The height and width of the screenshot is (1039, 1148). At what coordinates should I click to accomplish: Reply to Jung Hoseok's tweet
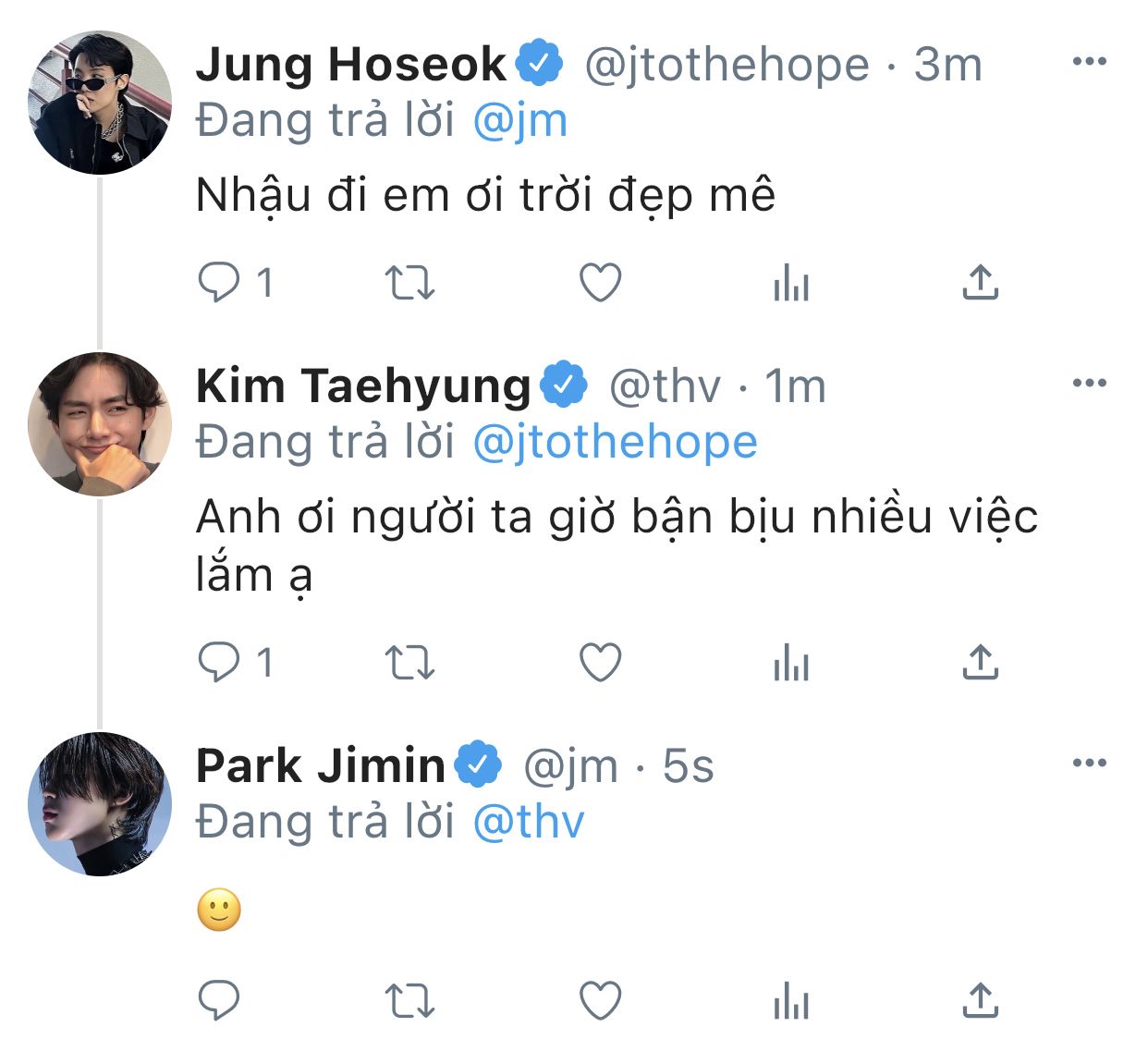pos(219,282)
